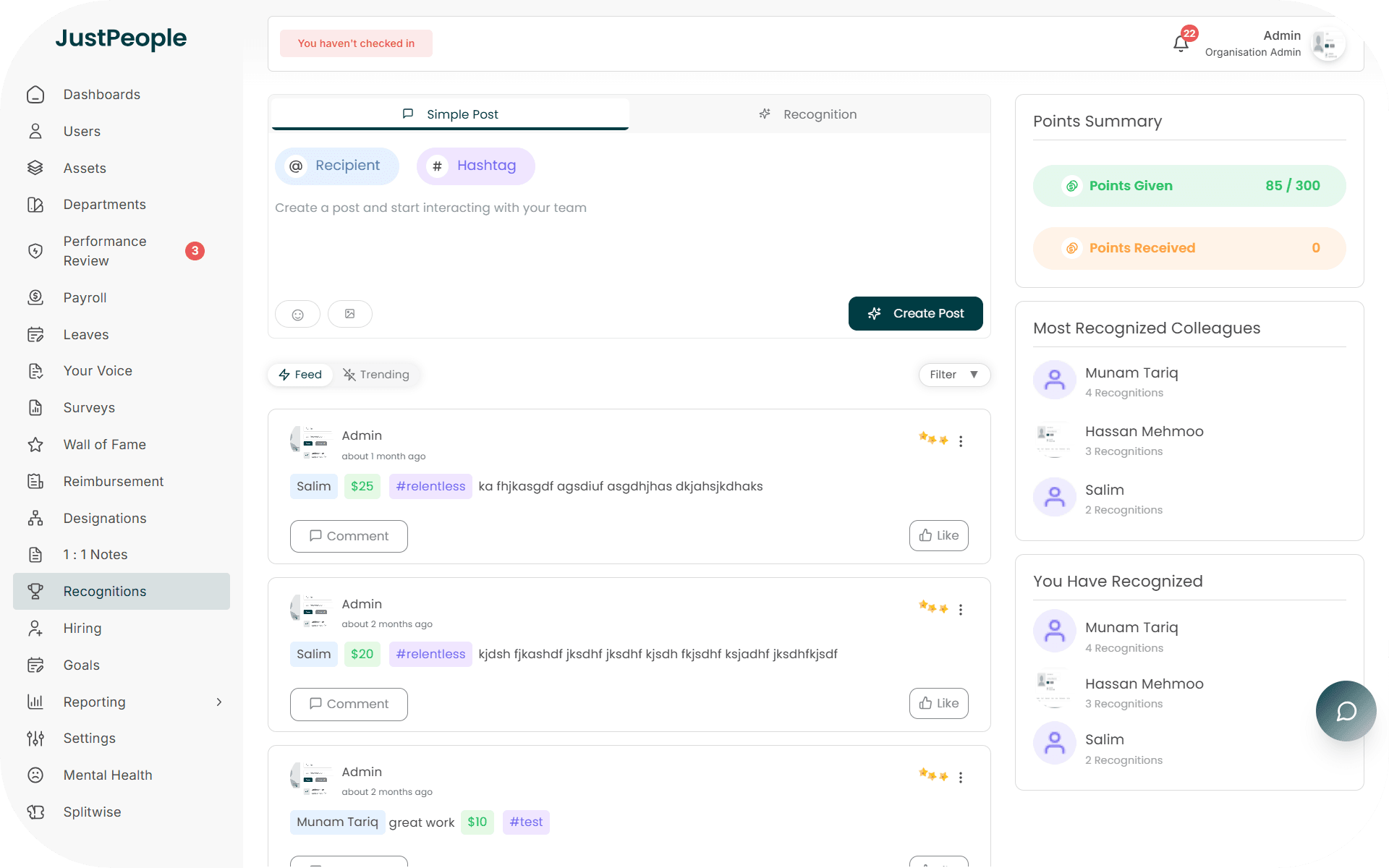Image resolution: width=1389 pixels, height=868 pixels.
Task: Click #test hashtag on Munam Tariq post
Action: click(x=526, y=822)
